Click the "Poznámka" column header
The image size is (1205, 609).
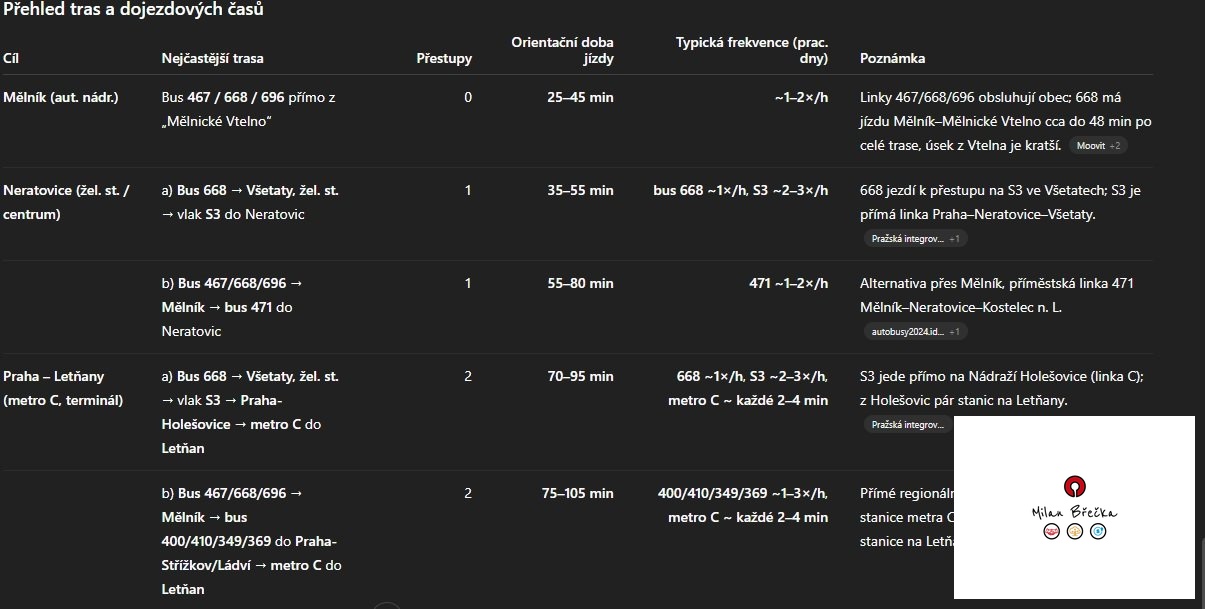(x=892, y=59)
